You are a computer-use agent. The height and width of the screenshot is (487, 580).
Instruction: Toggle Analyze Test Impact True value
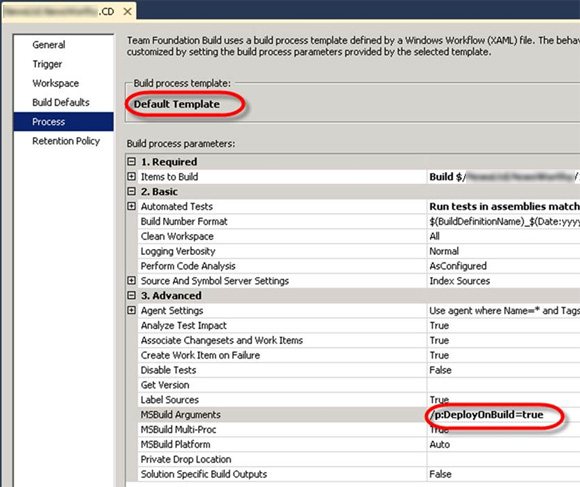(504, 325)
